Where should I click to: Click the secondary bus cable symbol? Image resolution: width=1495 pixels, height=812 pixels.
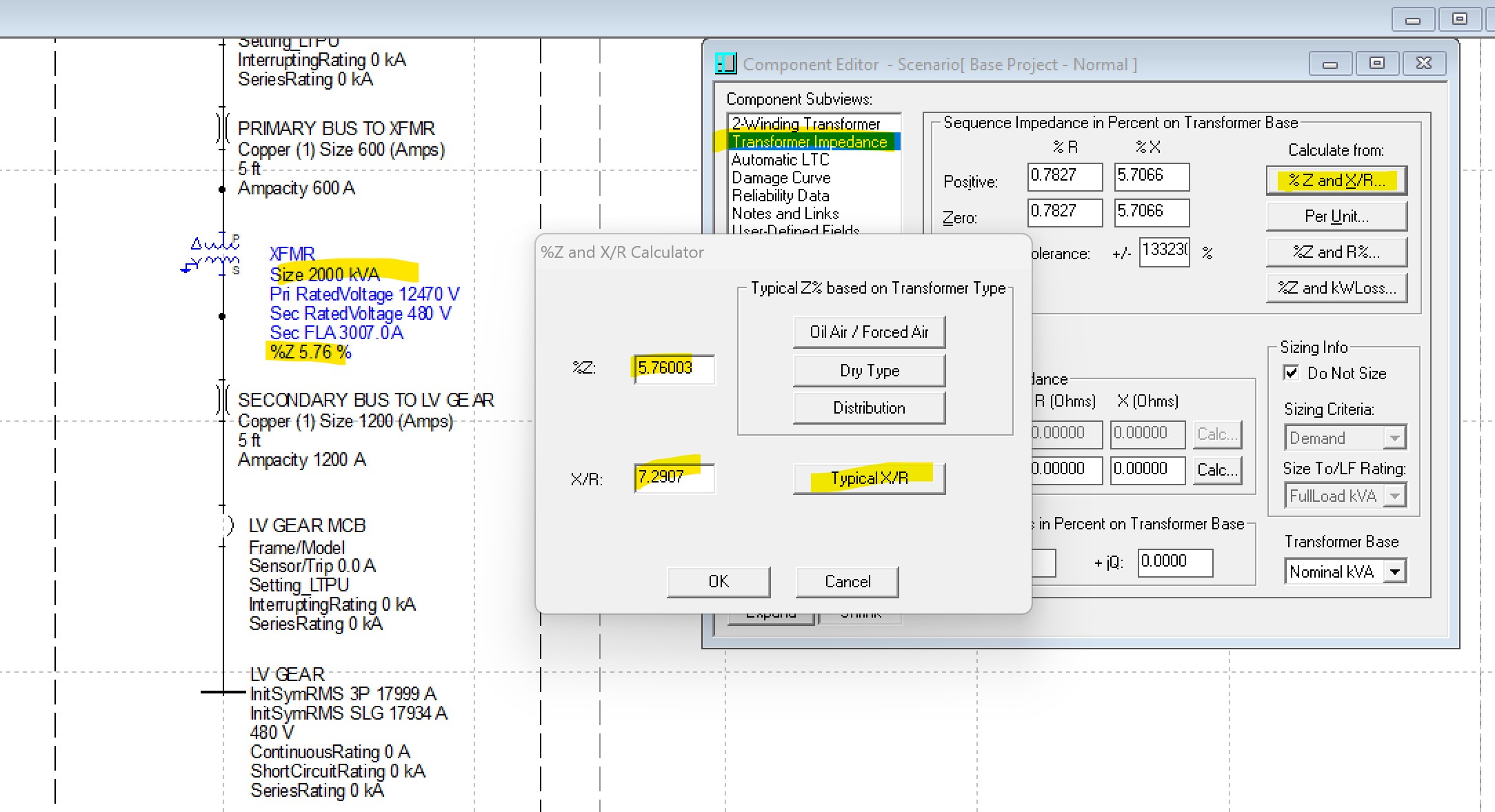222,400
